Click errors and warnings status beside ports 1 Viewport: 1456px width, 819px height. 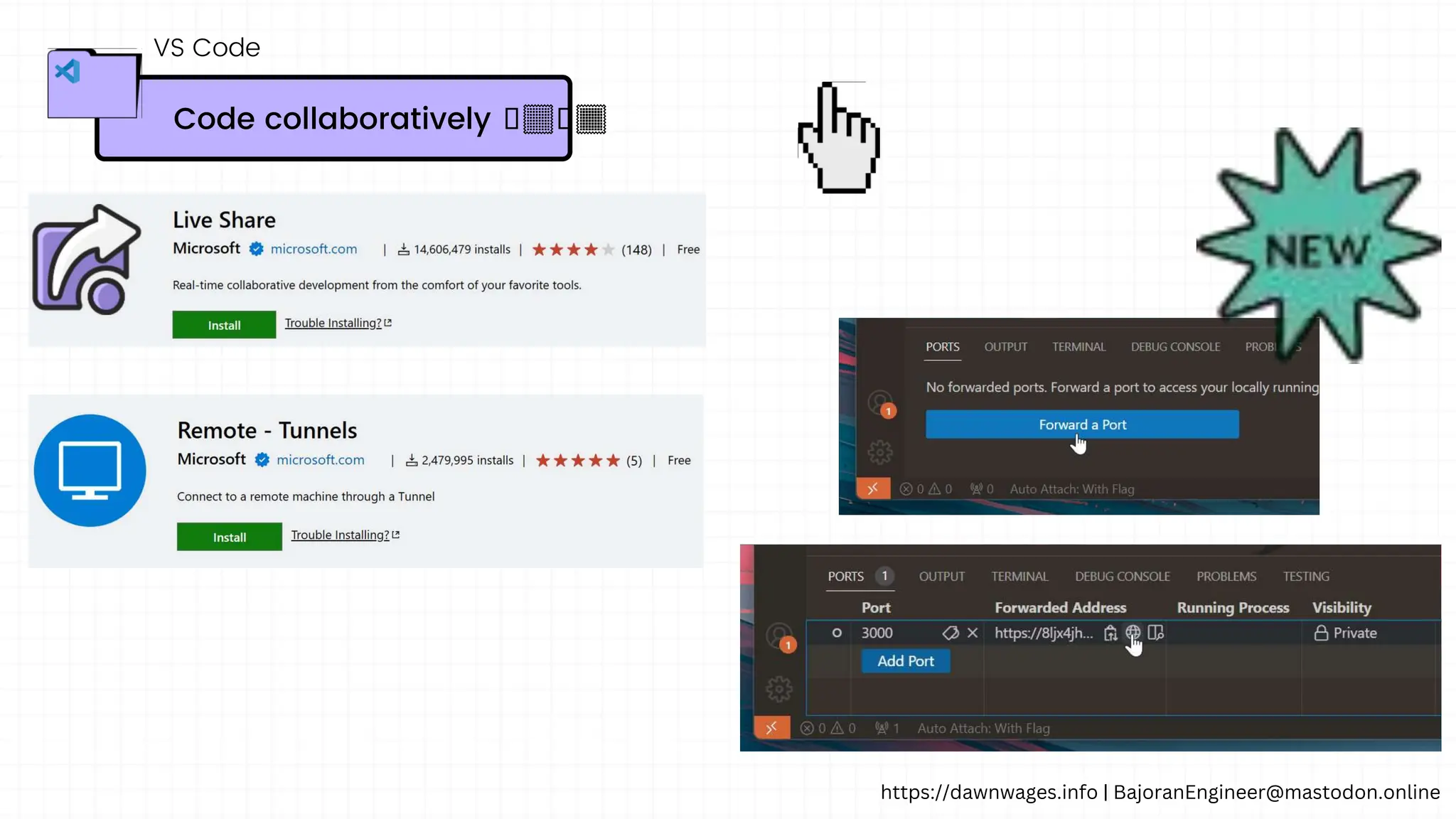coord(828,728)
